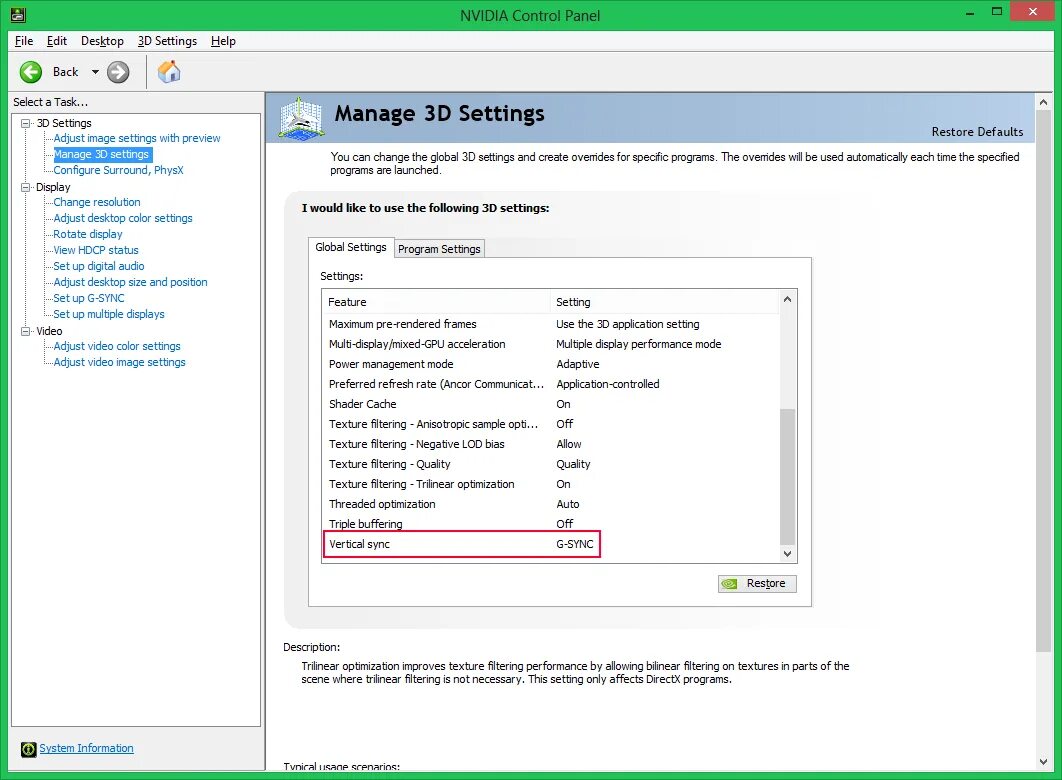
Task: Click the green Back arrow icon
Action: click(x=30, y=72)
